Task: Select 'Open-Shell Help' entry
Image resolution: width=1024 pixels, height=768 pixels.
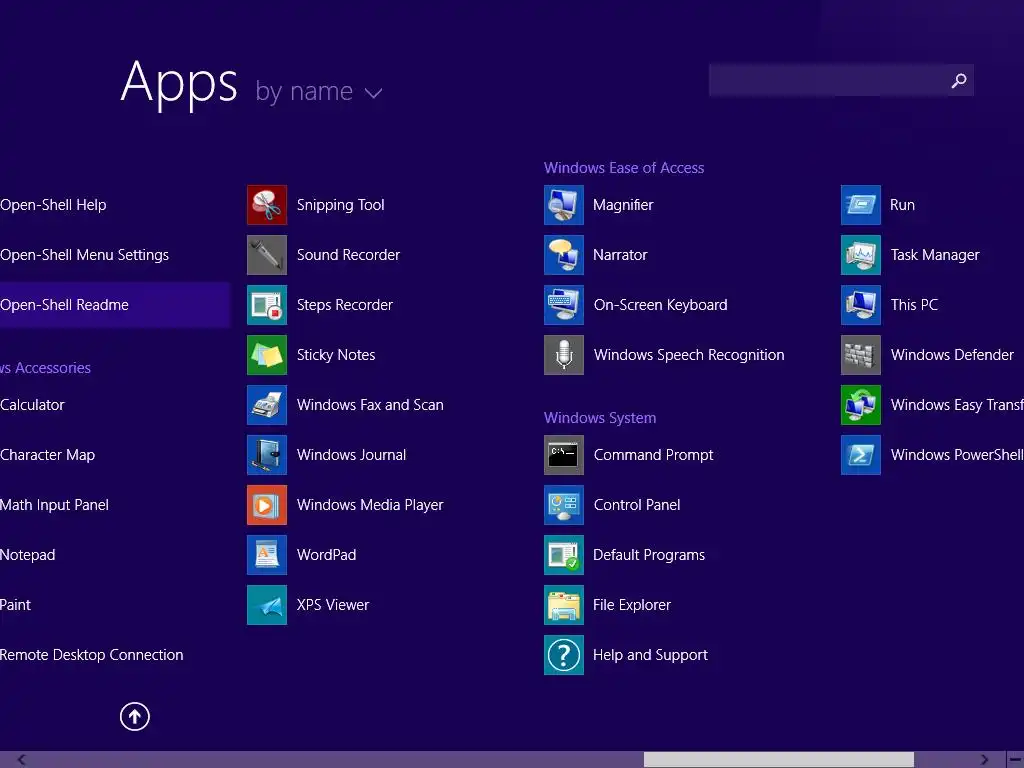Action: click(53, 205)
